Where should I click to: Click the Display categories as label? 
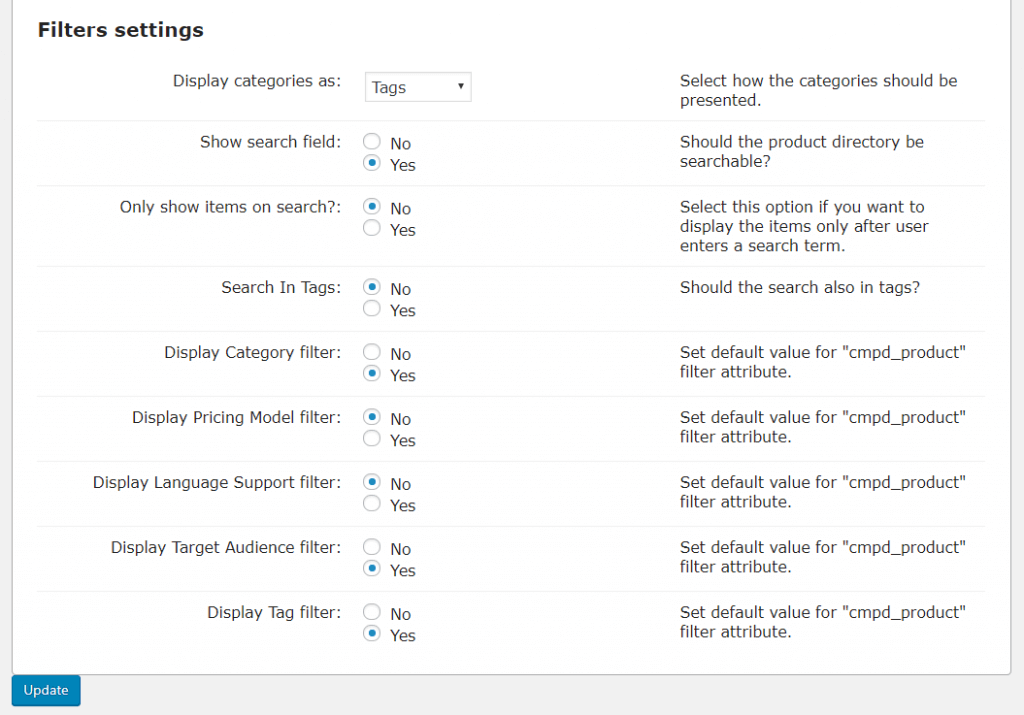tap(257, 81)
